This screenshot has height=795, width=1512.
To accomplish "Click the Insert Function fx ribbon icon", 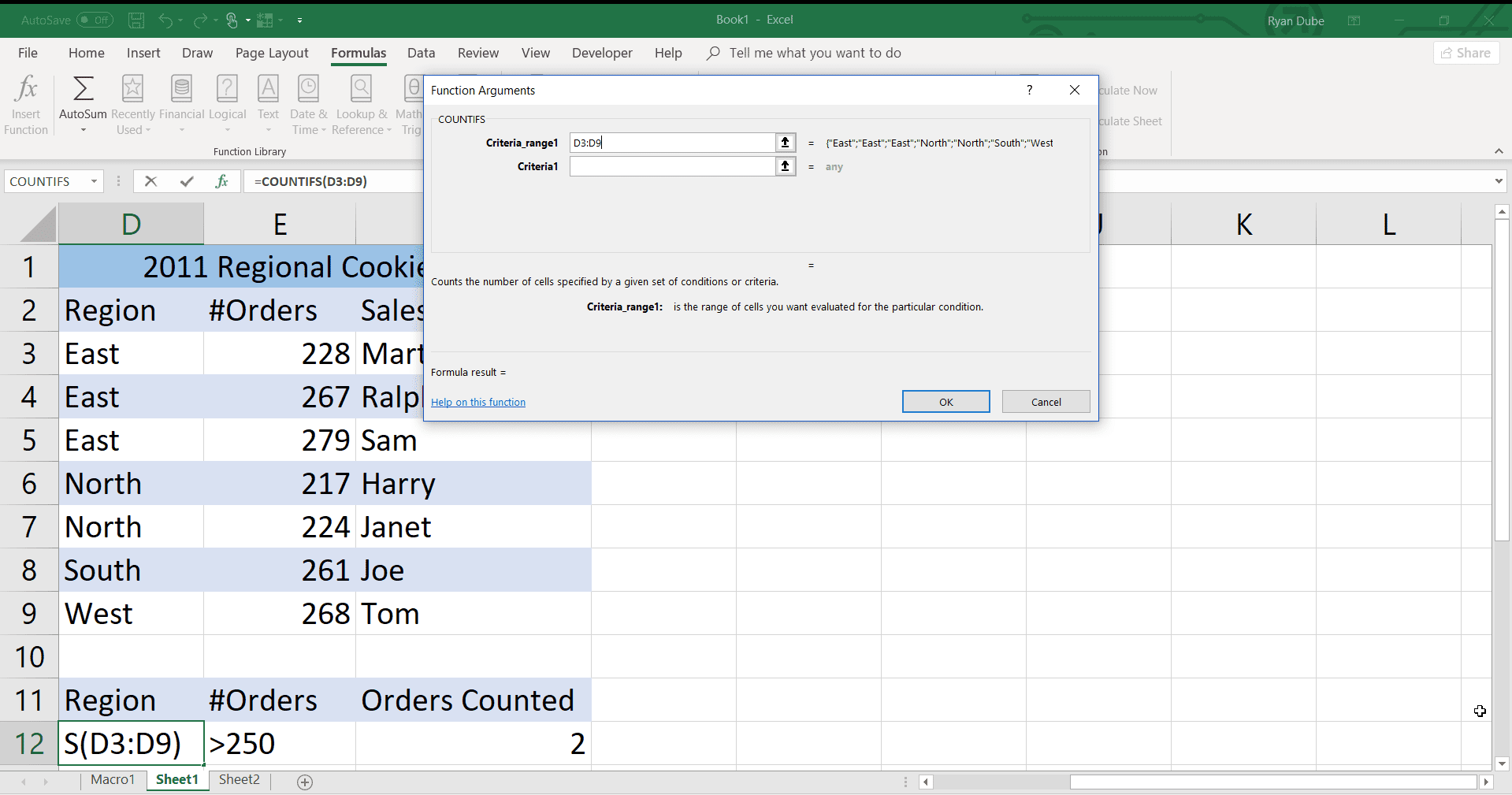I will coord(26,88).
